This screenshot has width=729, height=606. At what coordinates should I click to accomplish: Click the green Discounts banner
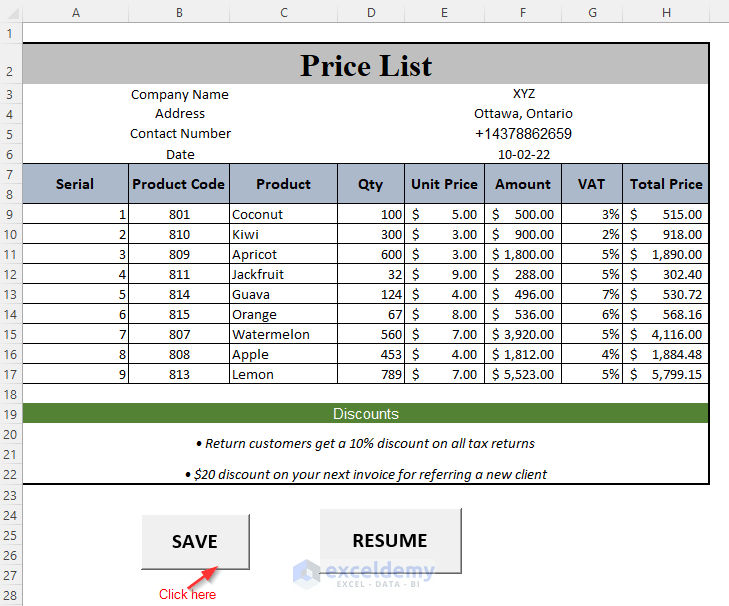(365, 413)
